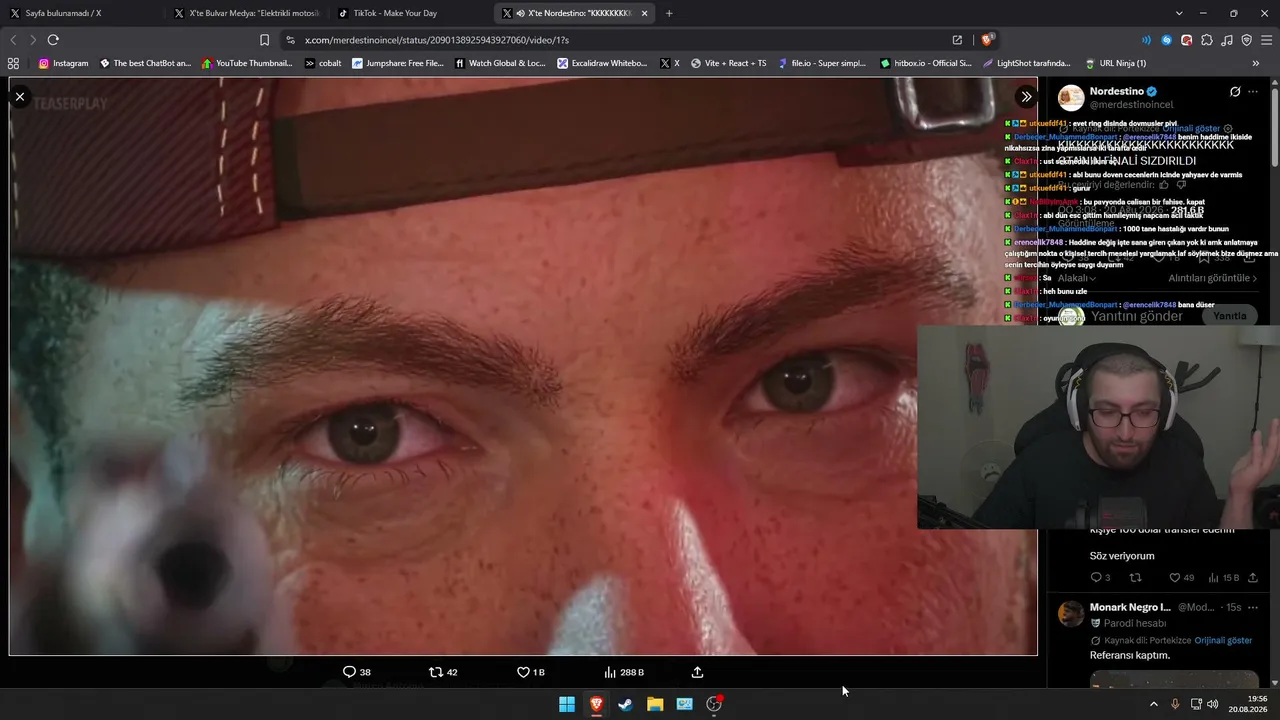Click the Yanıtla reply button
Viewport: 1280px width, 720px height.
click(x=1230, y=316)
